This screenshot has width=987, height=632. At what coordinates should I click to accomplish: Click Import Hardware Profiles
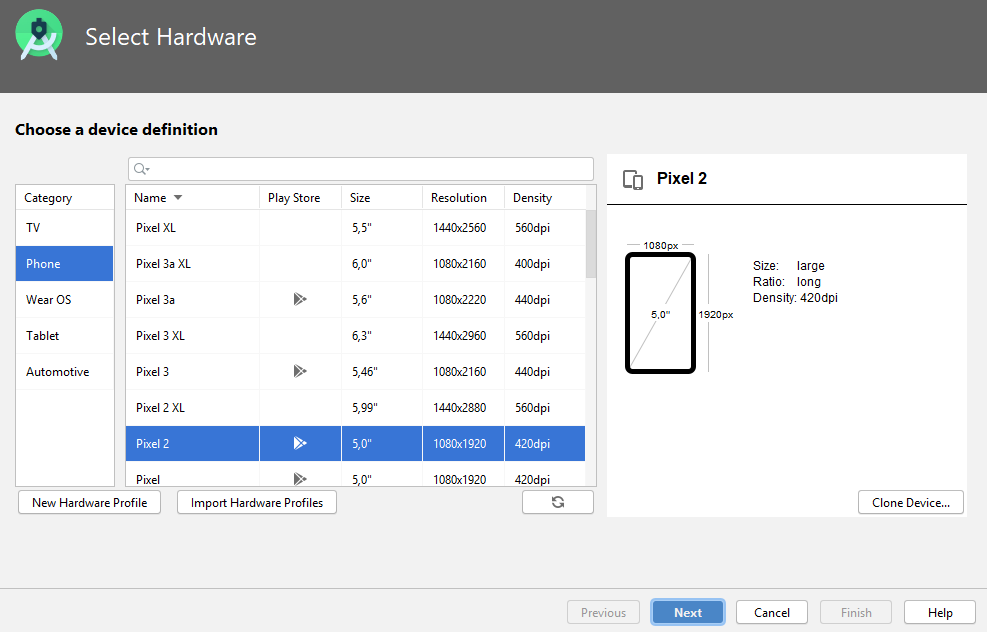(257, 502)
